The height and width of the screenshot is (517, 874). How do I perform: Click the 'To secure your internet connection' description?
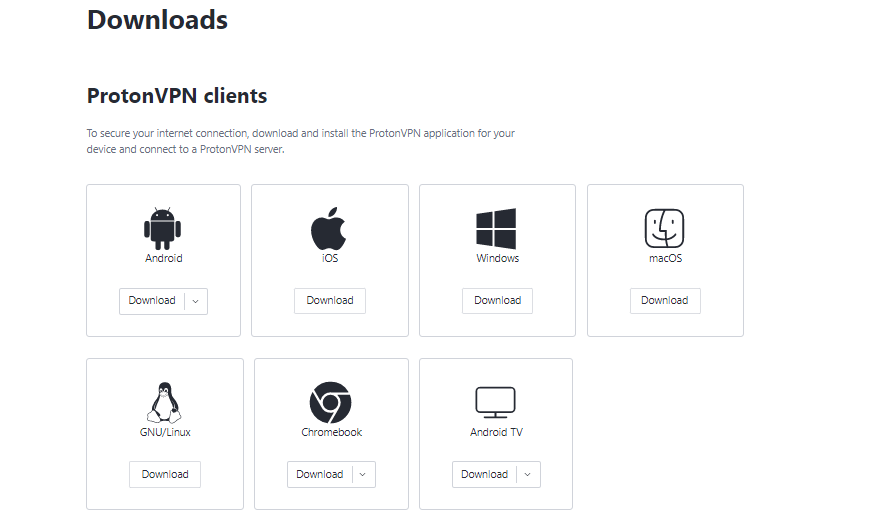[300, 141]
